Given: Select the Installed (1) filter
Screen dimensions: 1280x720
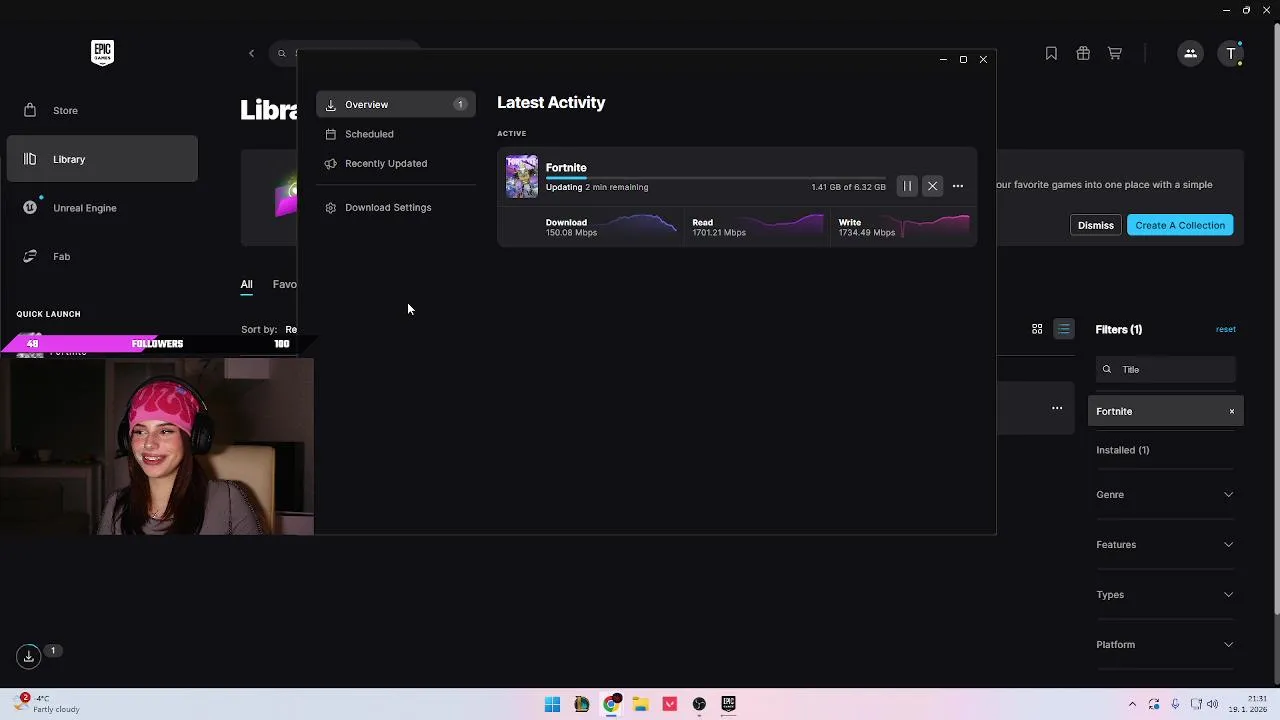Looking at the screenshot, I should (1123, 450).
